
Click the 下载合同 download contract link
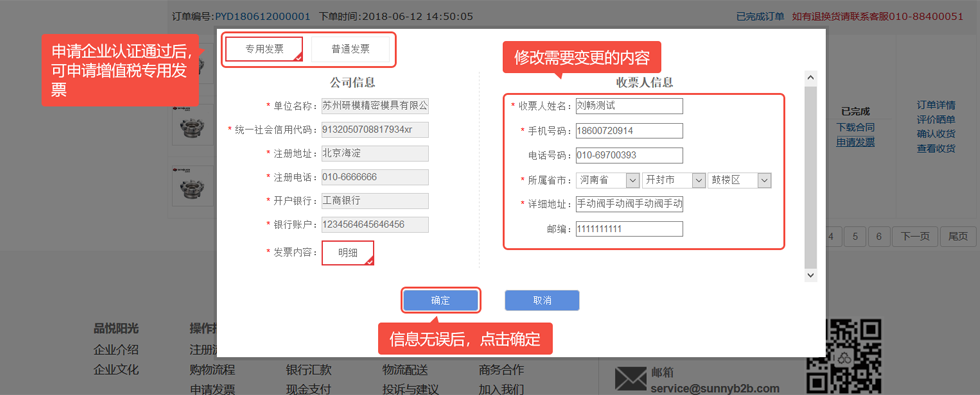pos(856,127)
